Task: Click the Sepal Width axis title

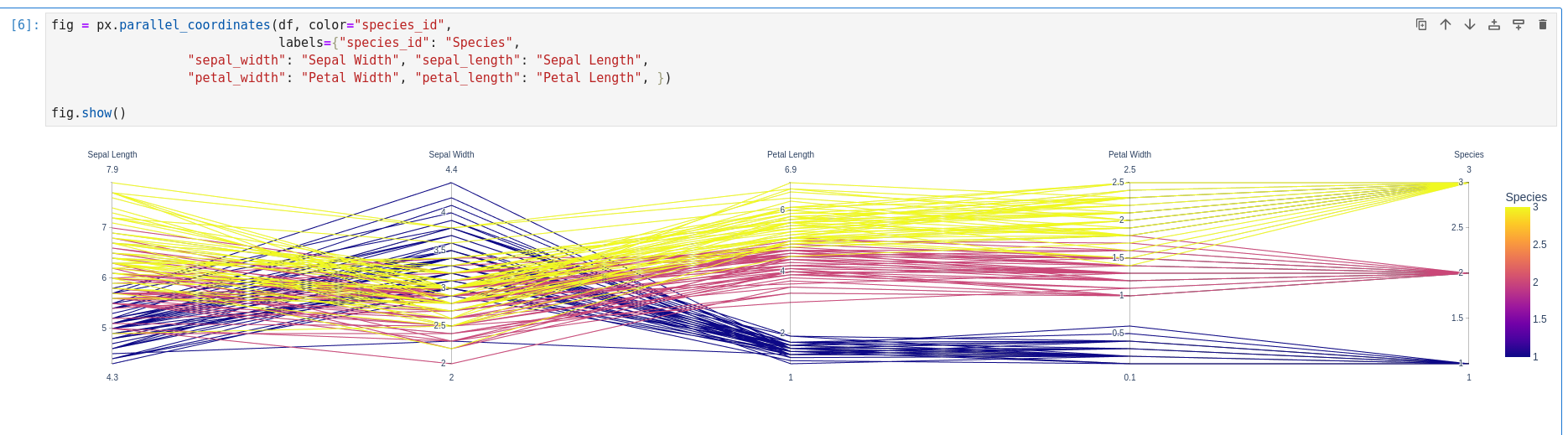Action: [x=451, y=154]
